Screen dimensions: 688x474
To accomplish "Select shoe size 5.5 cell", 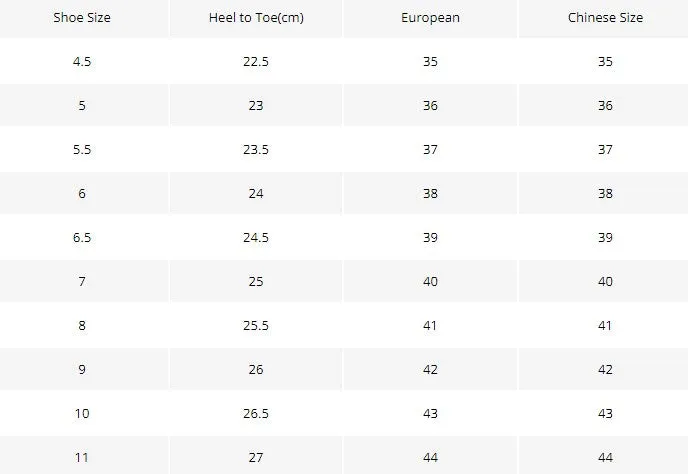I will (82, 150).
